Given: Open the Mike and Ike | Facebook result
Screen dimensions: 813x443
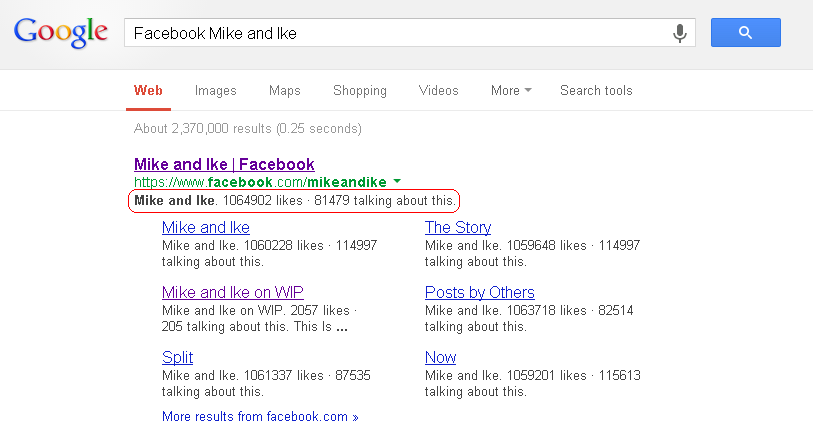Looking at the screenshot, I should [x=224, y=164].
